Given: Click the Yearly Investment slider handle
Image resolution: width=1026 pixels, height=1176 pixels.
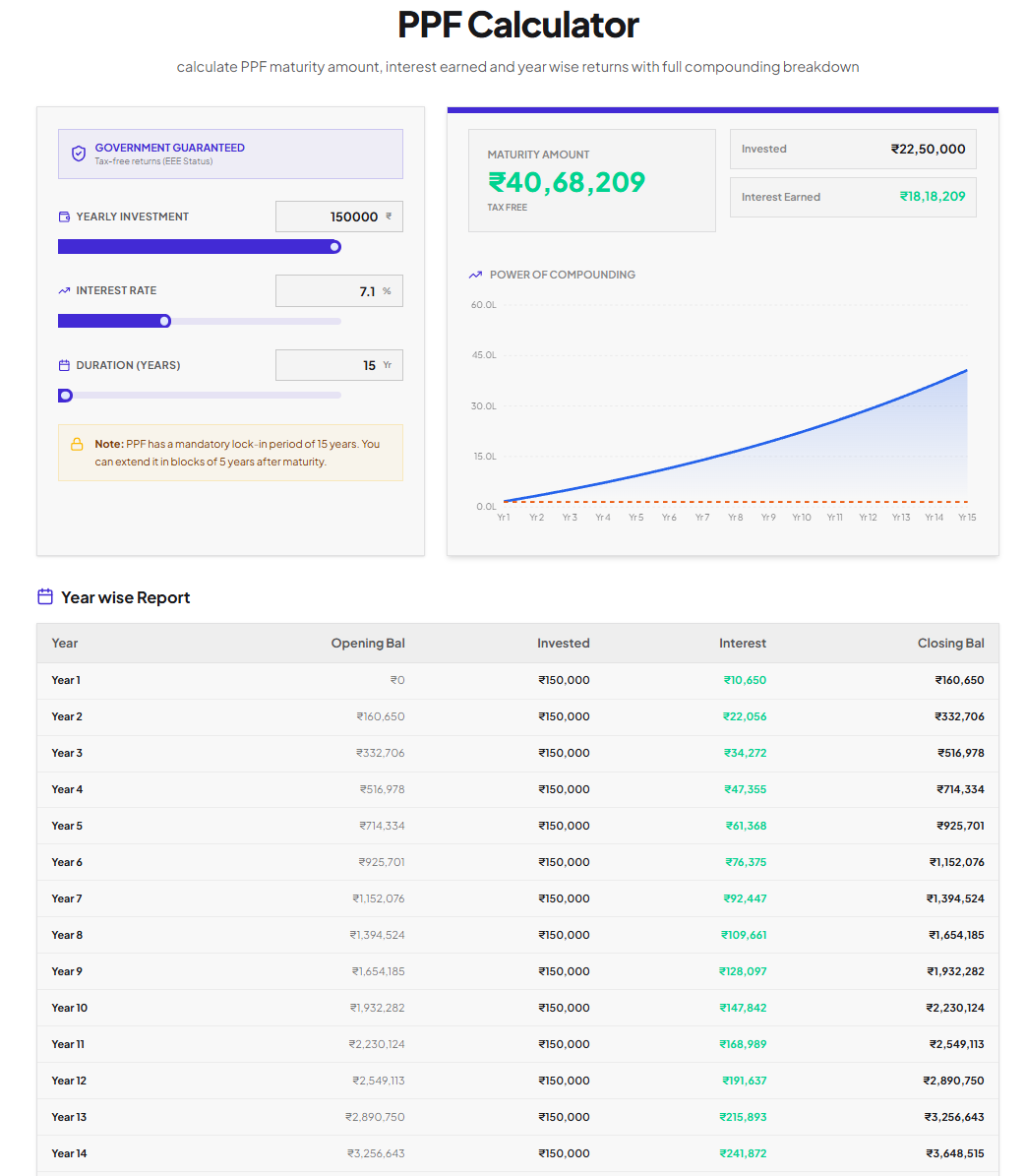Looking at the screenshot, I should [335, 247].
